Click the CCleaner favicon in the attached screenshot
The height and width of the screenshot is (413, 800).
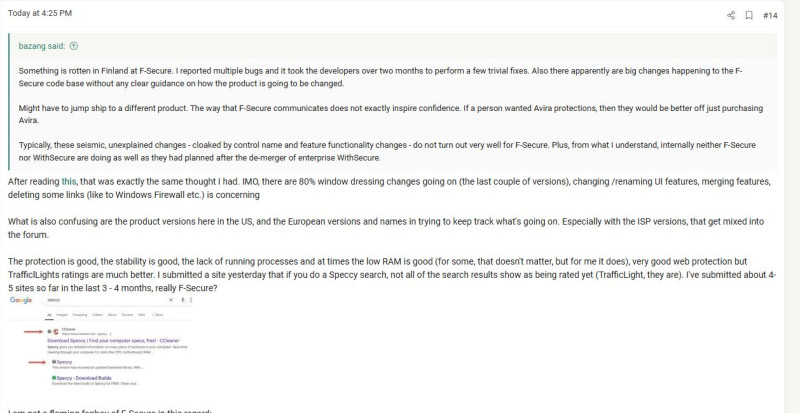56,331
